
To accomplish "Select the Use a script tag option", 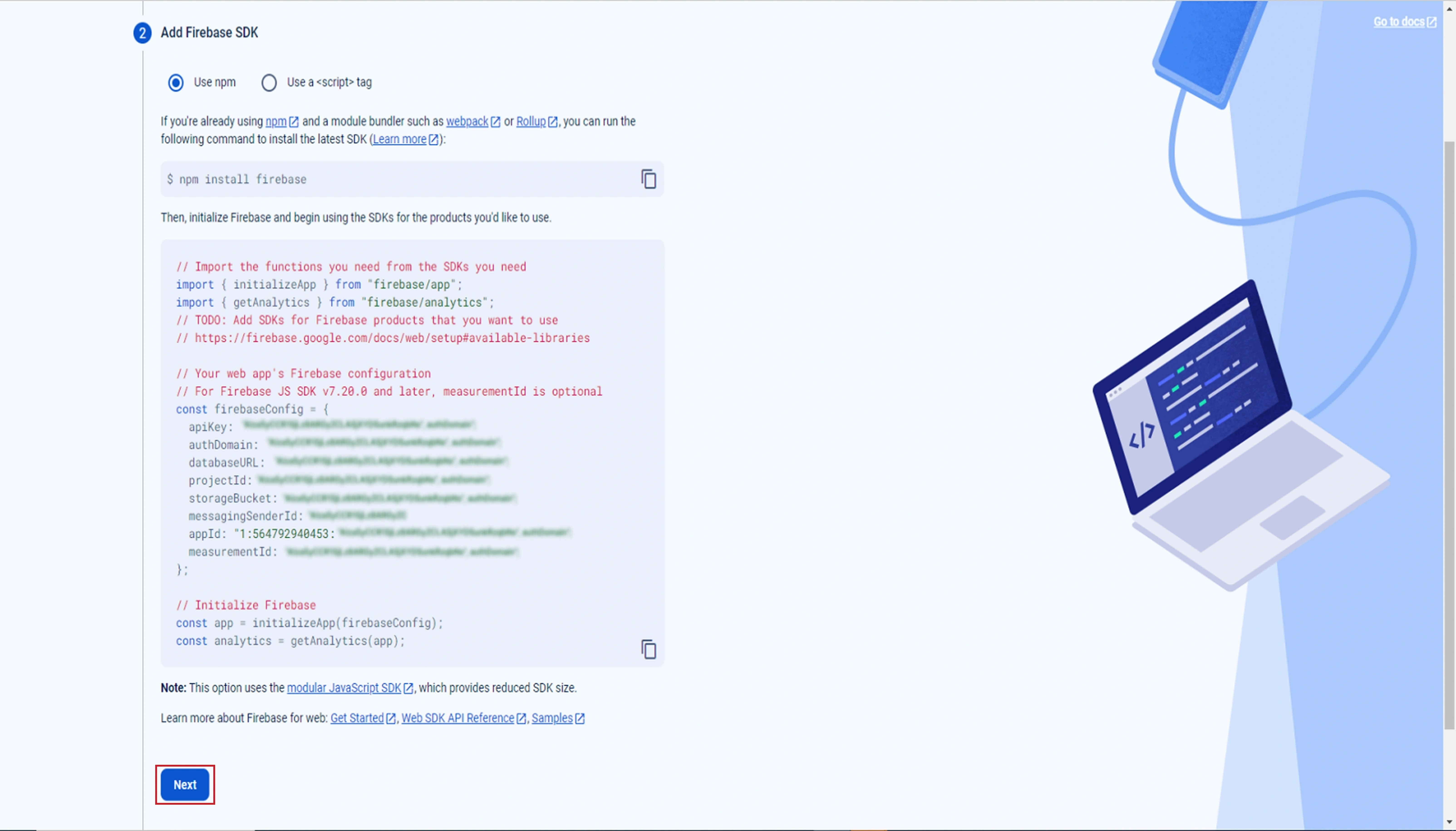I will (x=269, y=83).
